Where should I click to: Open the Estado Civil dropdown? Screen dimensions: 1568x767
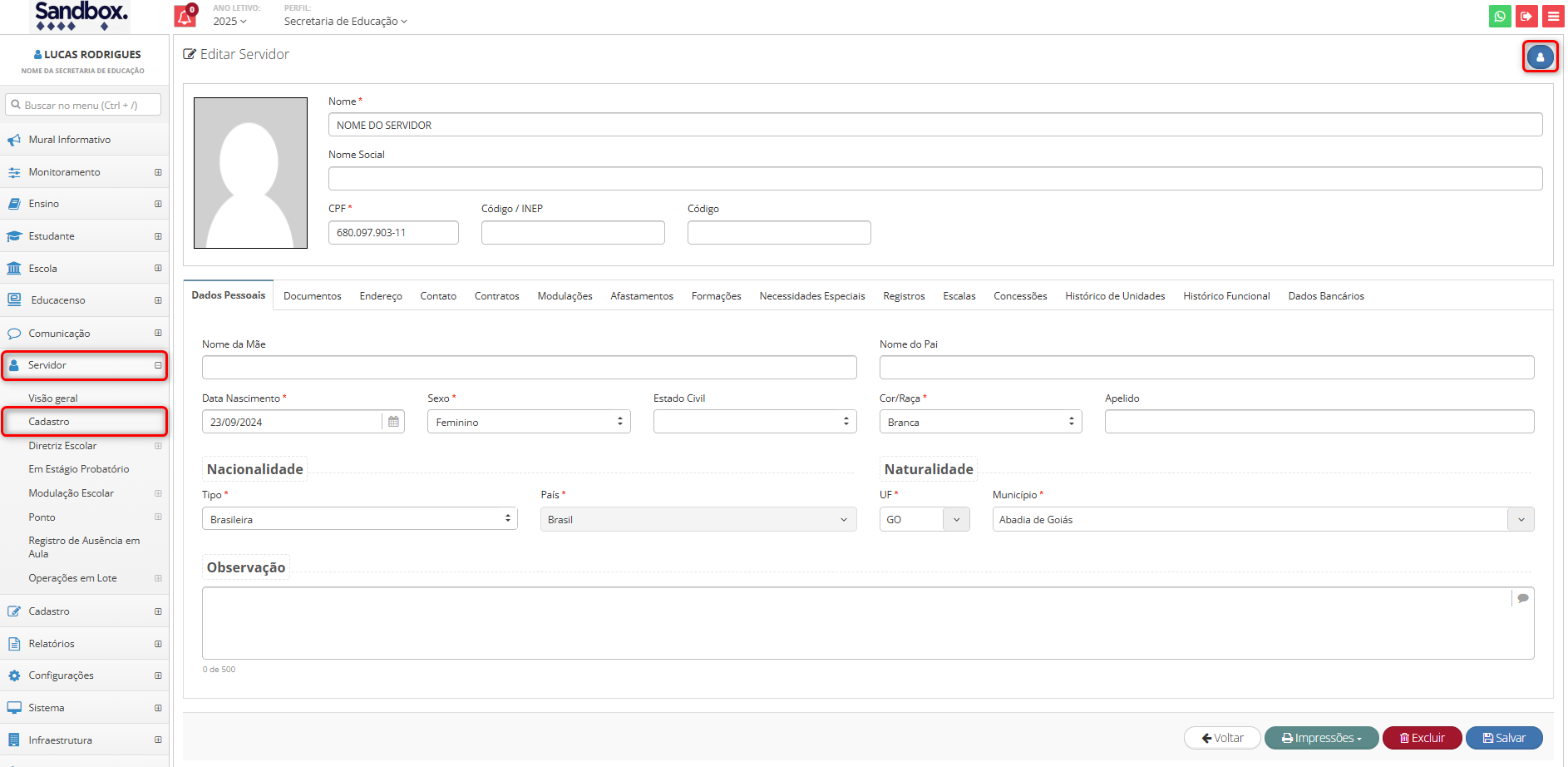point(754,422)
